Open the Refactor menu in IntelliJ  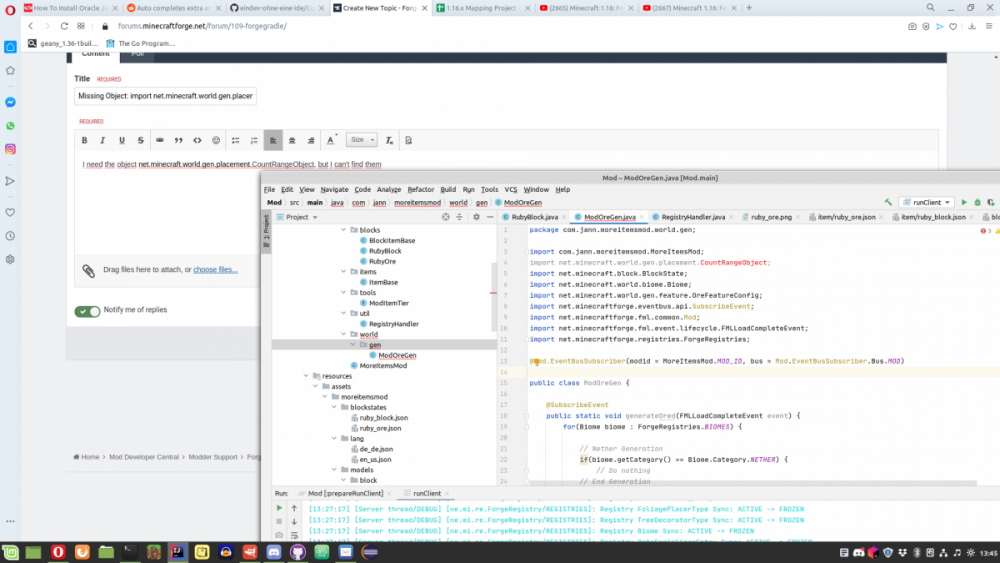click(x=420, y=189)
